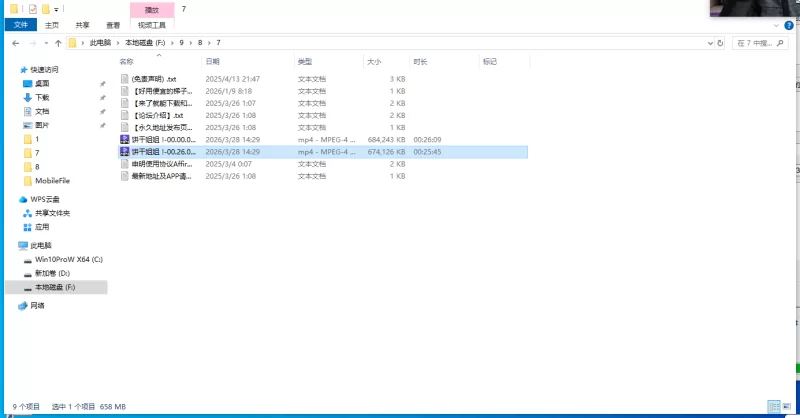The image size is (800, 418).
Task: Select the pink 播放 context tab
Action: pos(152,10)
